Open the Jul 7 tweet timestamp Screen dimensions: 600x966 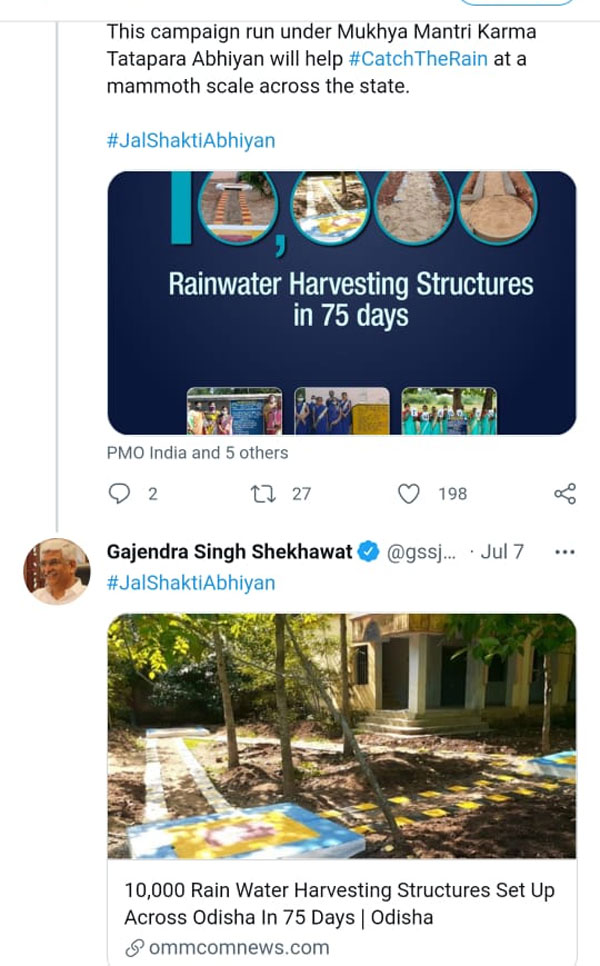pos(502,552)
